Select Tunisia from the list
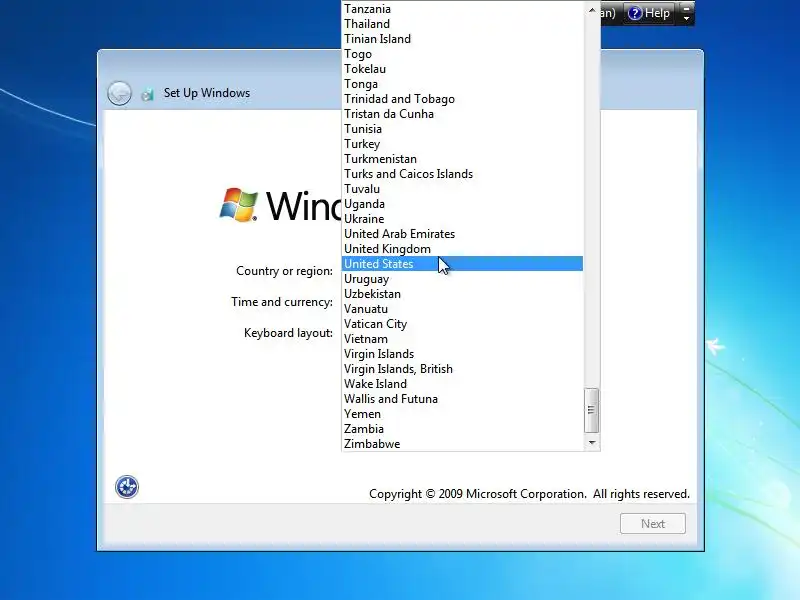 (x=462, y=129)
